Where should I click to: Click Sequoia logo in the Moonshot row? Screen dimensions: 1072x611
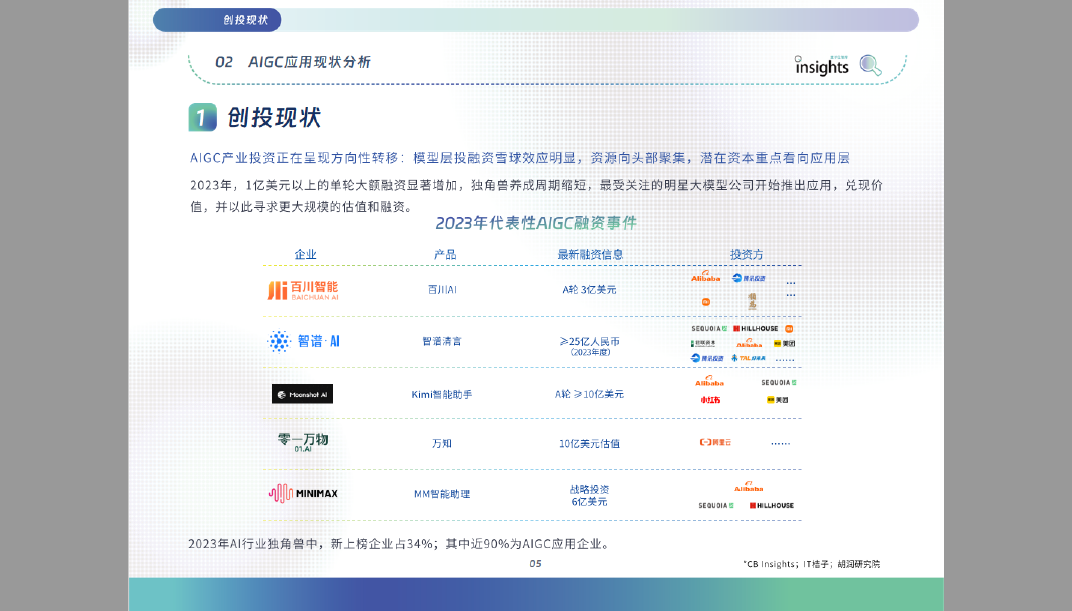(779, 383)
